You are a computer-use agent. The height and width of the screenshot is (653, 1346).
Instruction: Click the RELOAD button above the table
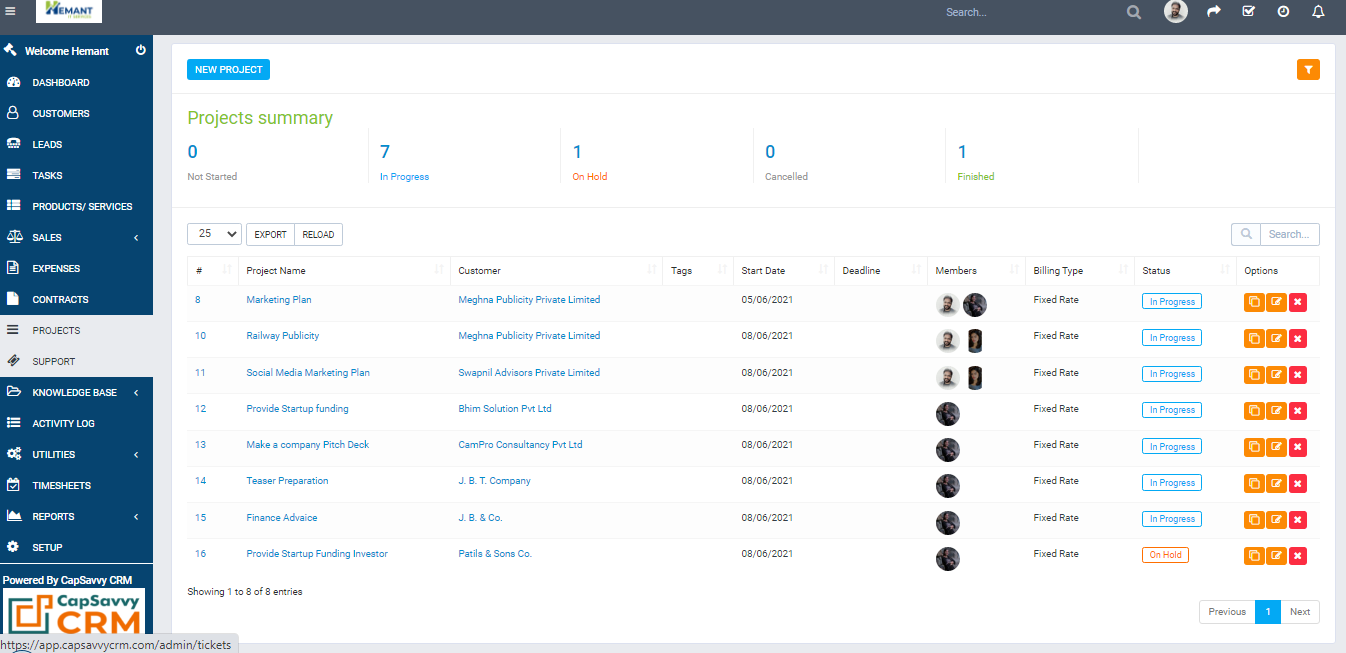318,234
